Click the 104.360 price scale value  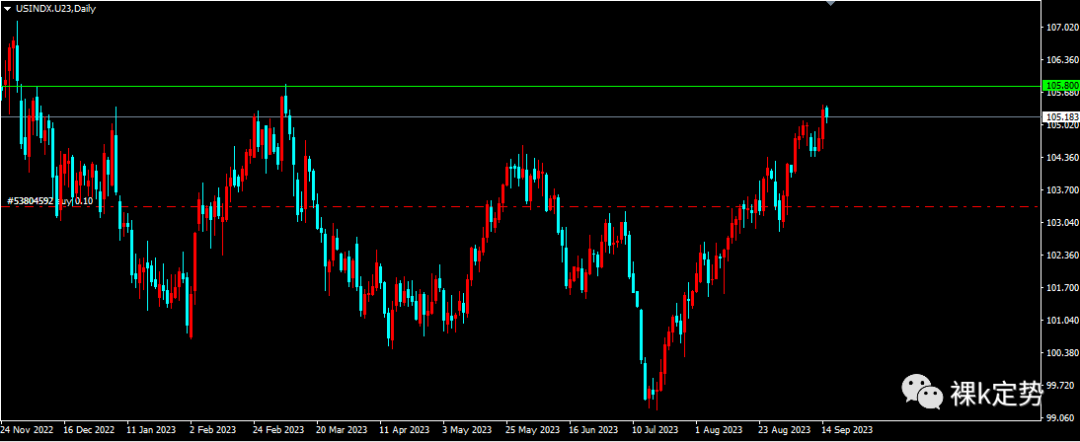(1061, 158)
